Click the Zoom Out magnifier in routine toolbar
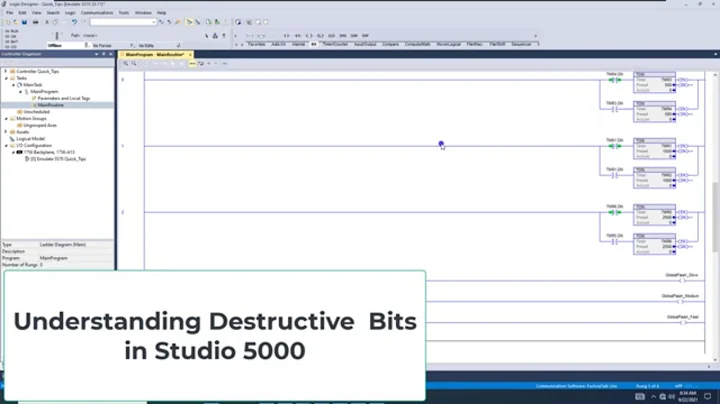 click(x=134, y=63)
